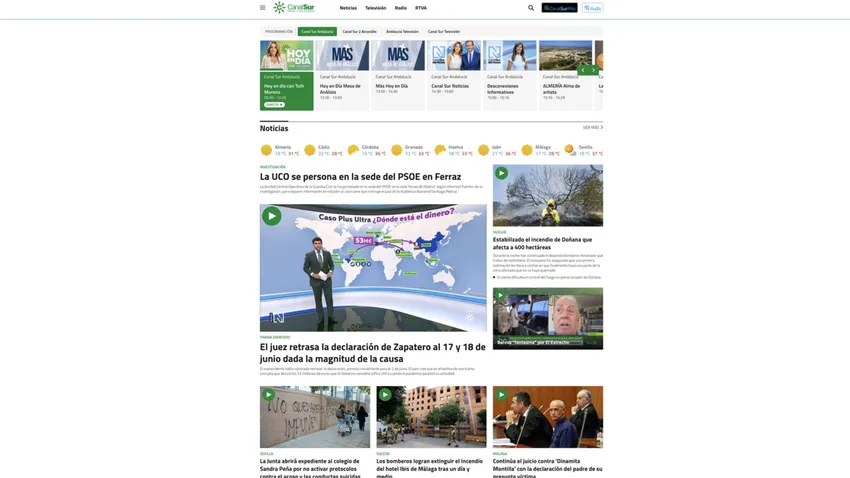Play the El Estrecho ship video
This screenshot has width=850, height=478.
[x=501, y=295]
